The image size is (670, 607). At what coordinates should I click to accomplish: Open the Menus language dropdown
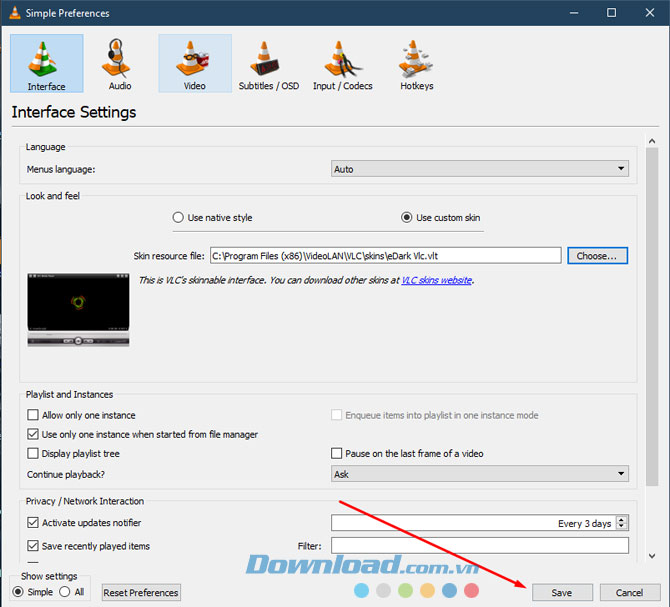[479, 169]
